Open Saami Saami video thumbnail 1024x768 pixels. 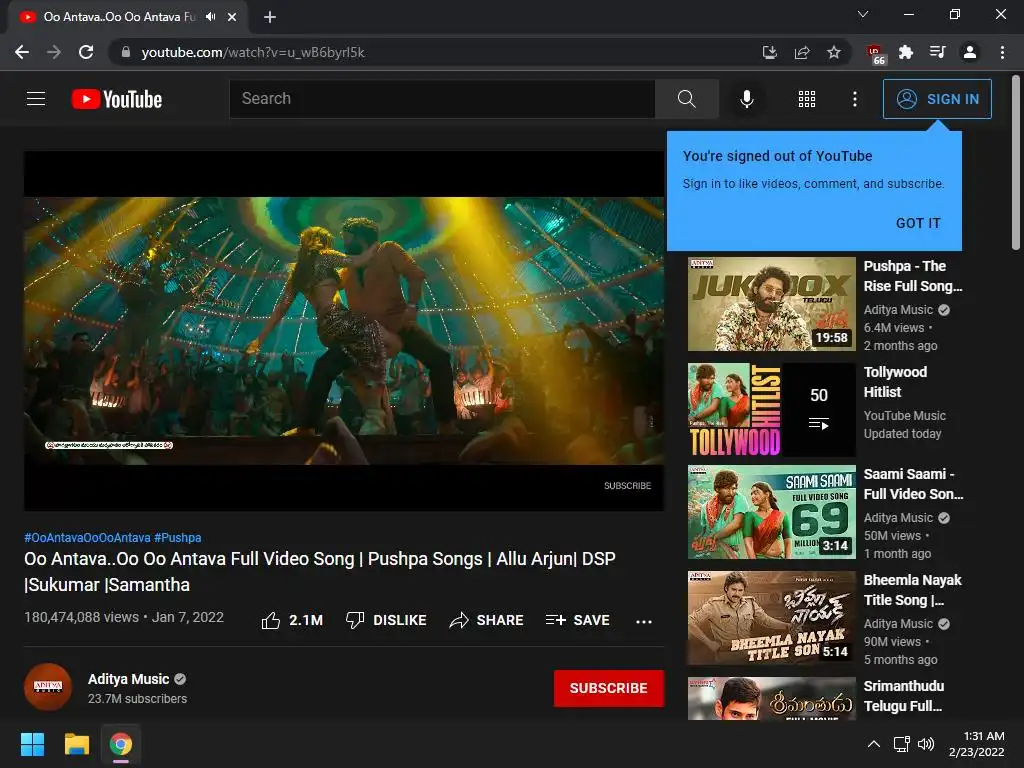coord(771,512)
